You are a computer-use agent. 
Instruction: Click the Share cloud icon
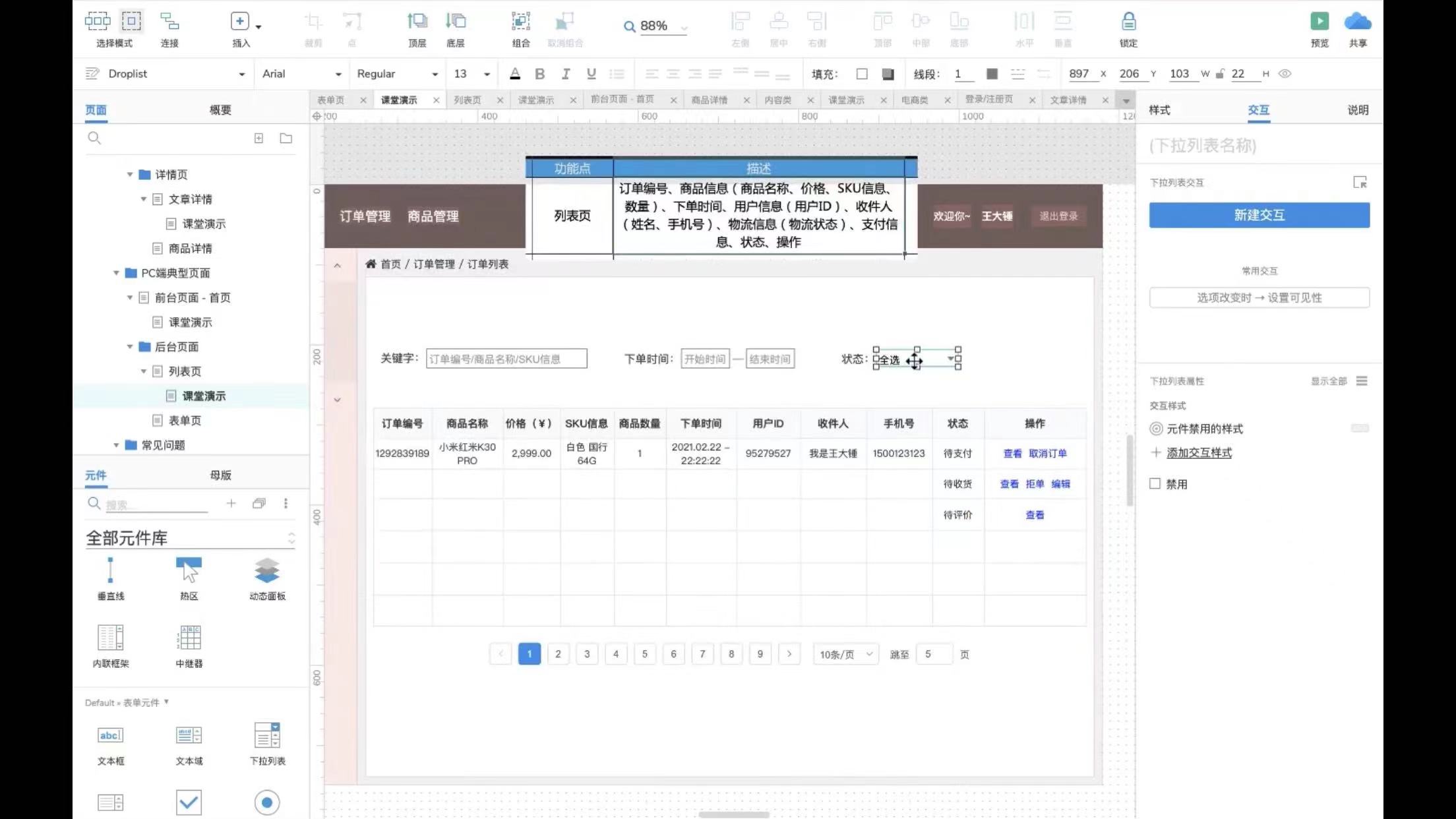(x=1357, y=22)
